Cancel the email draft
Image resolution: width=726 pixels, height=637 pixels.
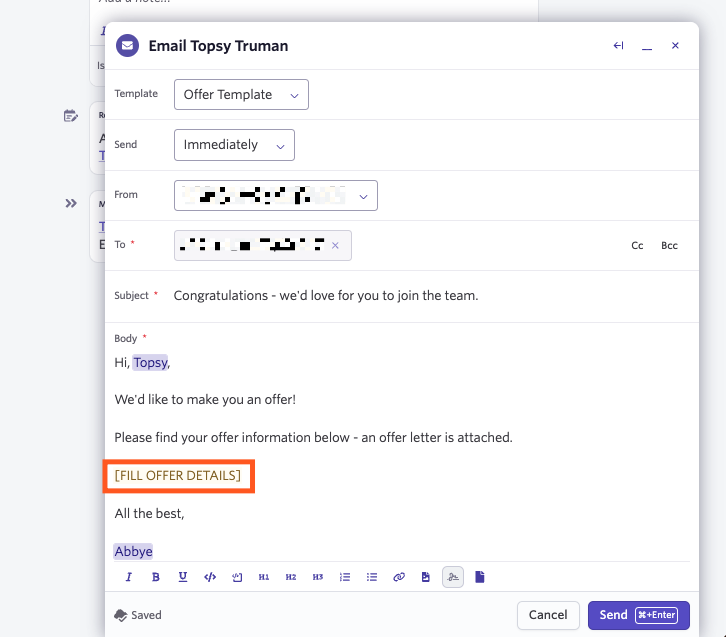pos(548,615)
